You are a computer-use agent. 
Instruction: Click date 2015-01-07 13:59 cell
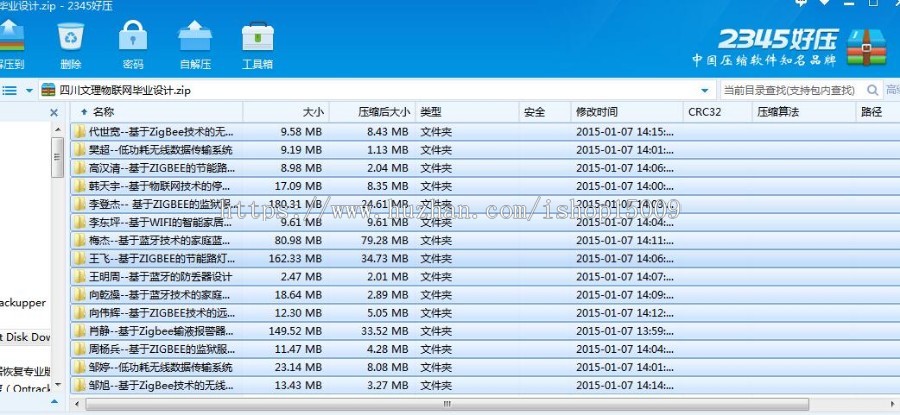coord(625,331)
